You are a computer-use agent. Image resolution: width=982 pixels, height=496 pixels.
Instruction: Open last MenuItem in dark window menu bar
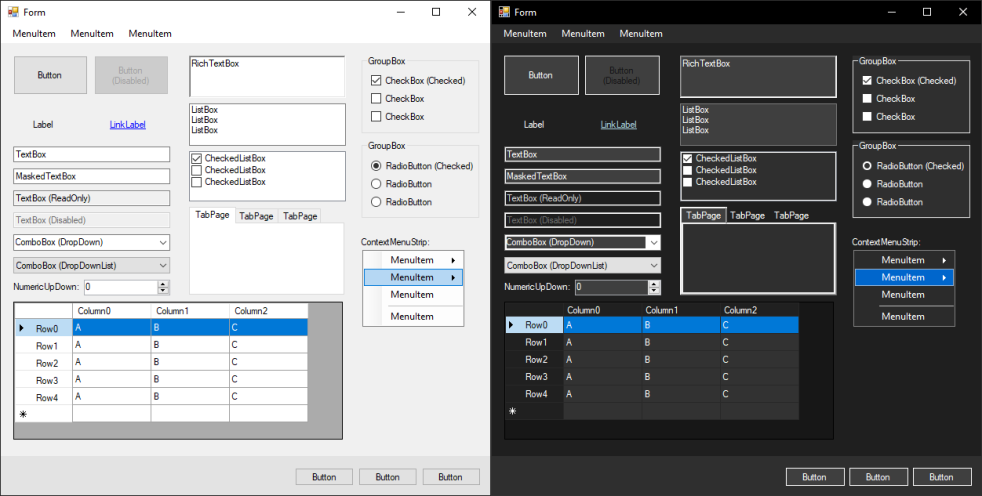click(x=641, y=34)
